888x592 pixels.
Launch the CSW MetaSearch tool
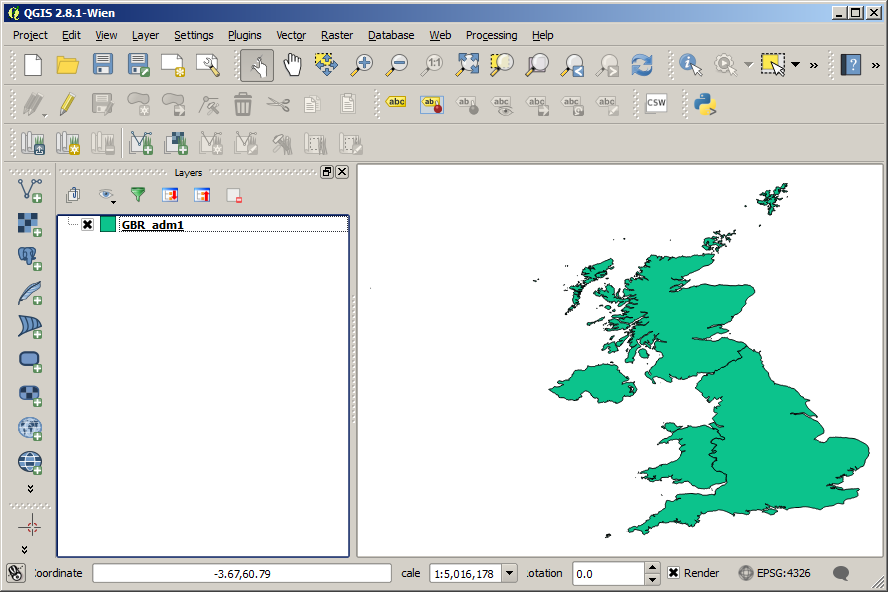pos(656,103)
